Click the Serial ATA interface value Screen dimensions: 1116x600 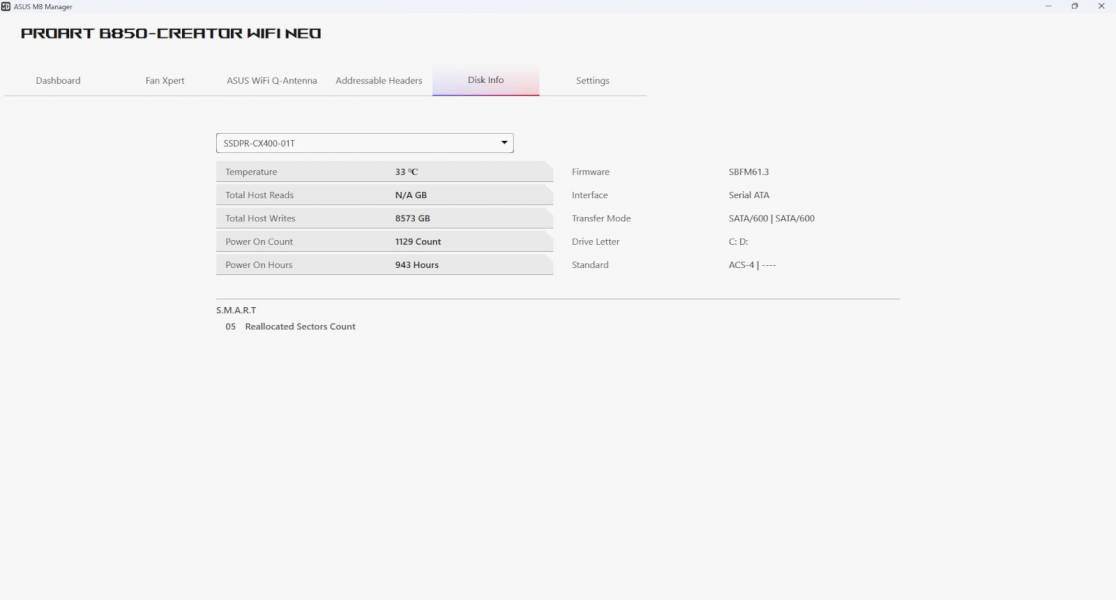(749, 195)
